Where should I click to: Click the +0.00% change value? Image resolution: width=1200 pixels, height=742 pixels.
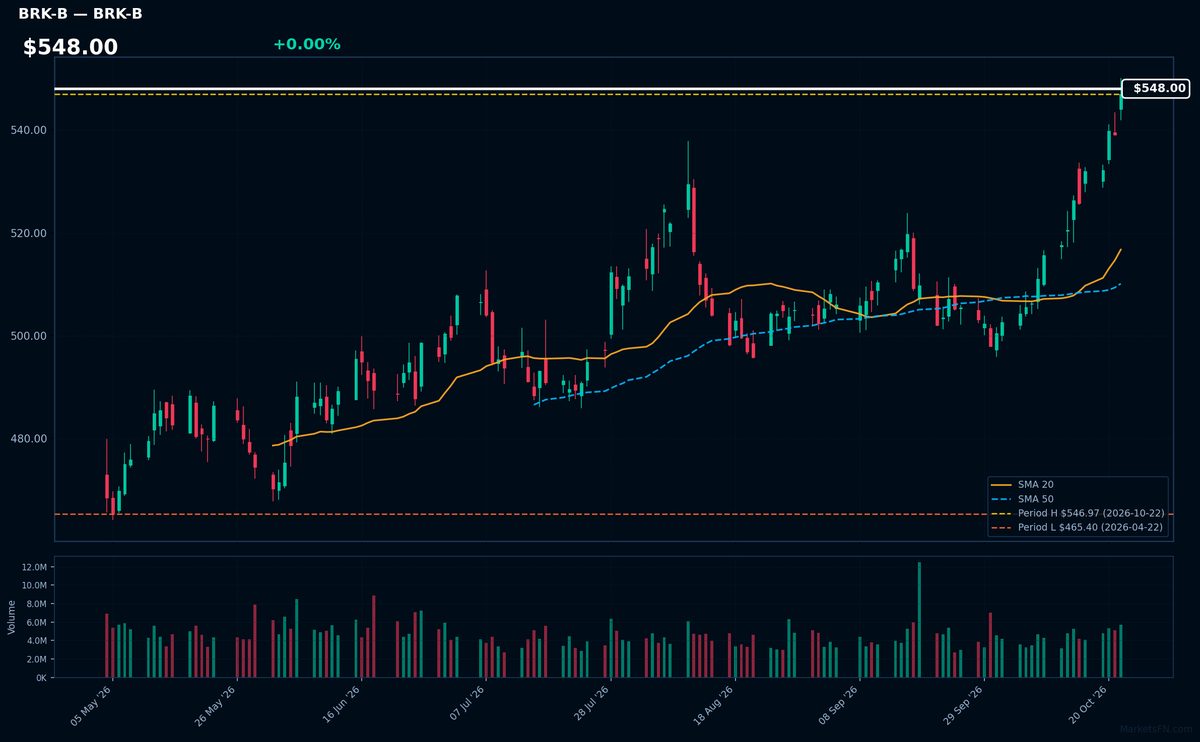306,44
